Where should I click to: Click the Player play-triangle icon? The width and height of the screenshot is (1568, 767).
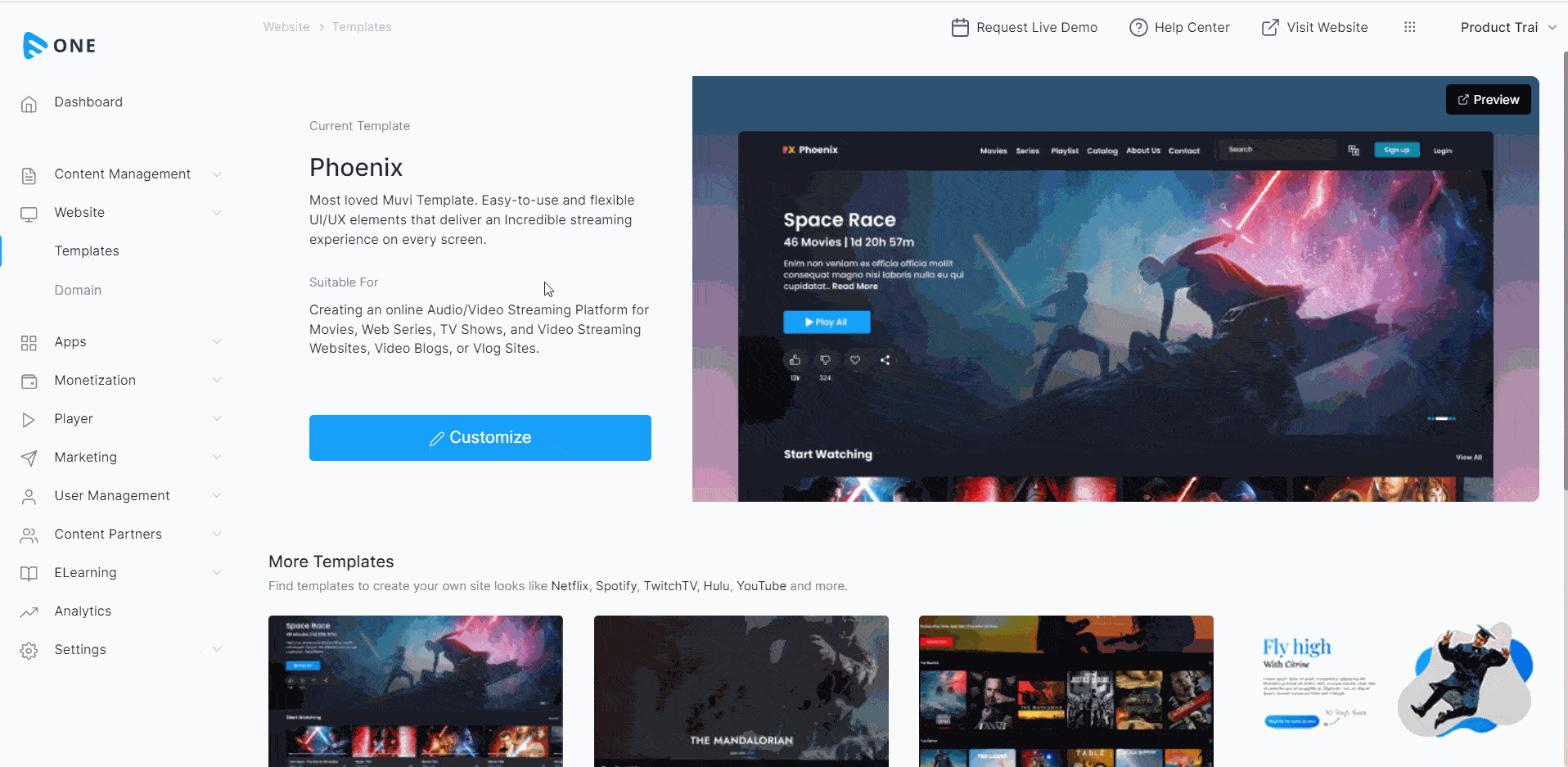pyautogui.click(x=29, y=420)
